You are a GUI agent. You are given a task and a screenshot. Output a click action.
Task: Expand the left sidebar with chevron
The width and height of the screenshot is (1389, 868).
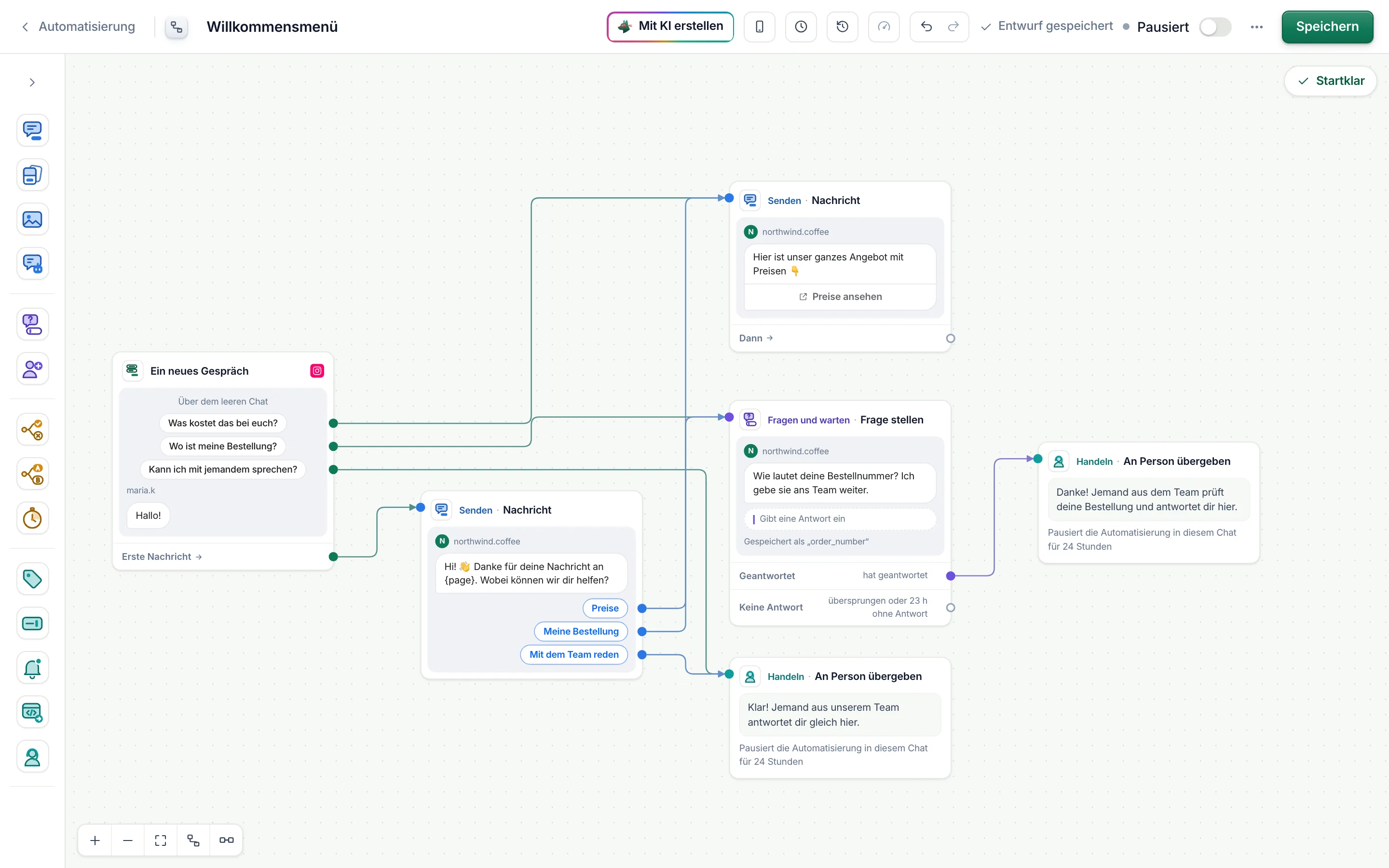coord(32,82)
